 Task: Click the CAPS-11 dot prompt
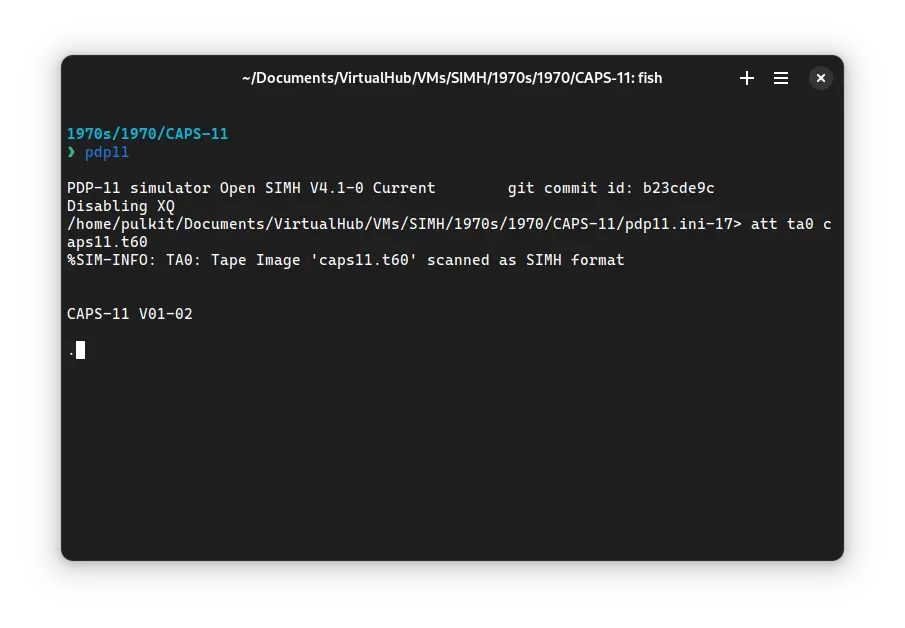pyautogui.click(x=71, y=351)
